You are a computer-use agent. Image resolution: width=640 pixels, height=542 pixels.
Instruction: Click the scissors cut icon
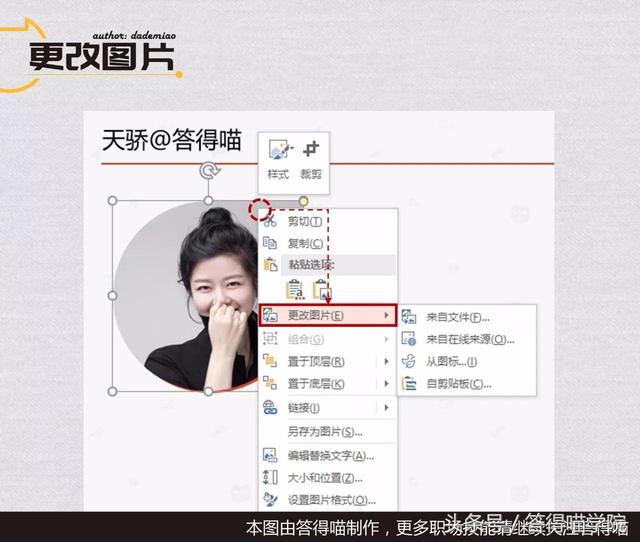pyautogui.click(x=270, y=222)
